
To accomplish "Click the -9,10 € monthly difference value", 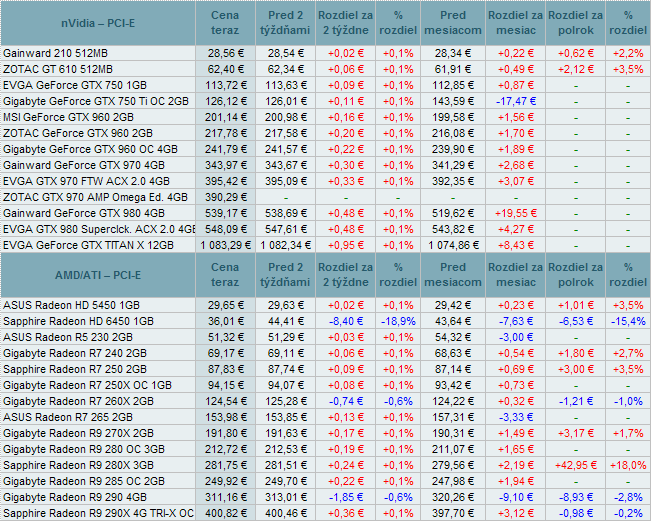I will [x=516, y=497].
